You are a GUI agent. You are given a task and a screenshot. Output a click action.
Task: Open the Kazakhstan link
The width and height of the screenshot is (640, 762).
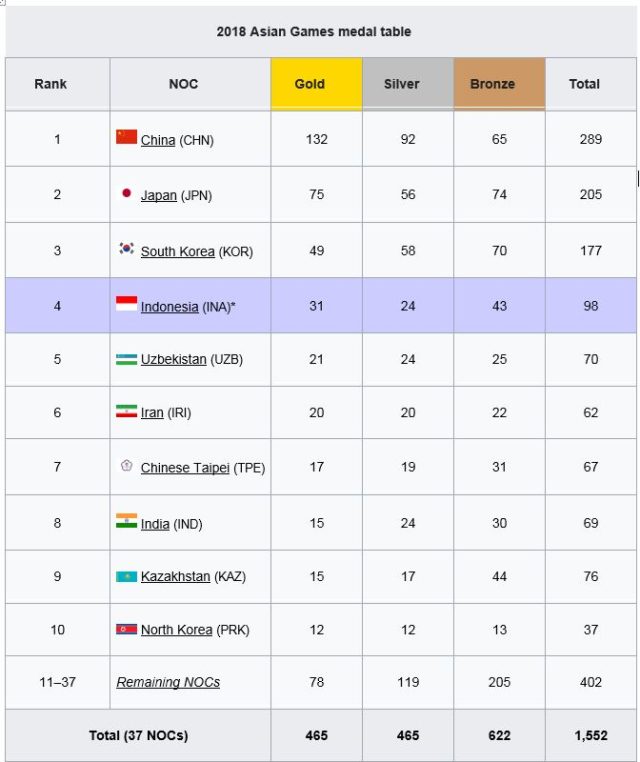point(175,577)
